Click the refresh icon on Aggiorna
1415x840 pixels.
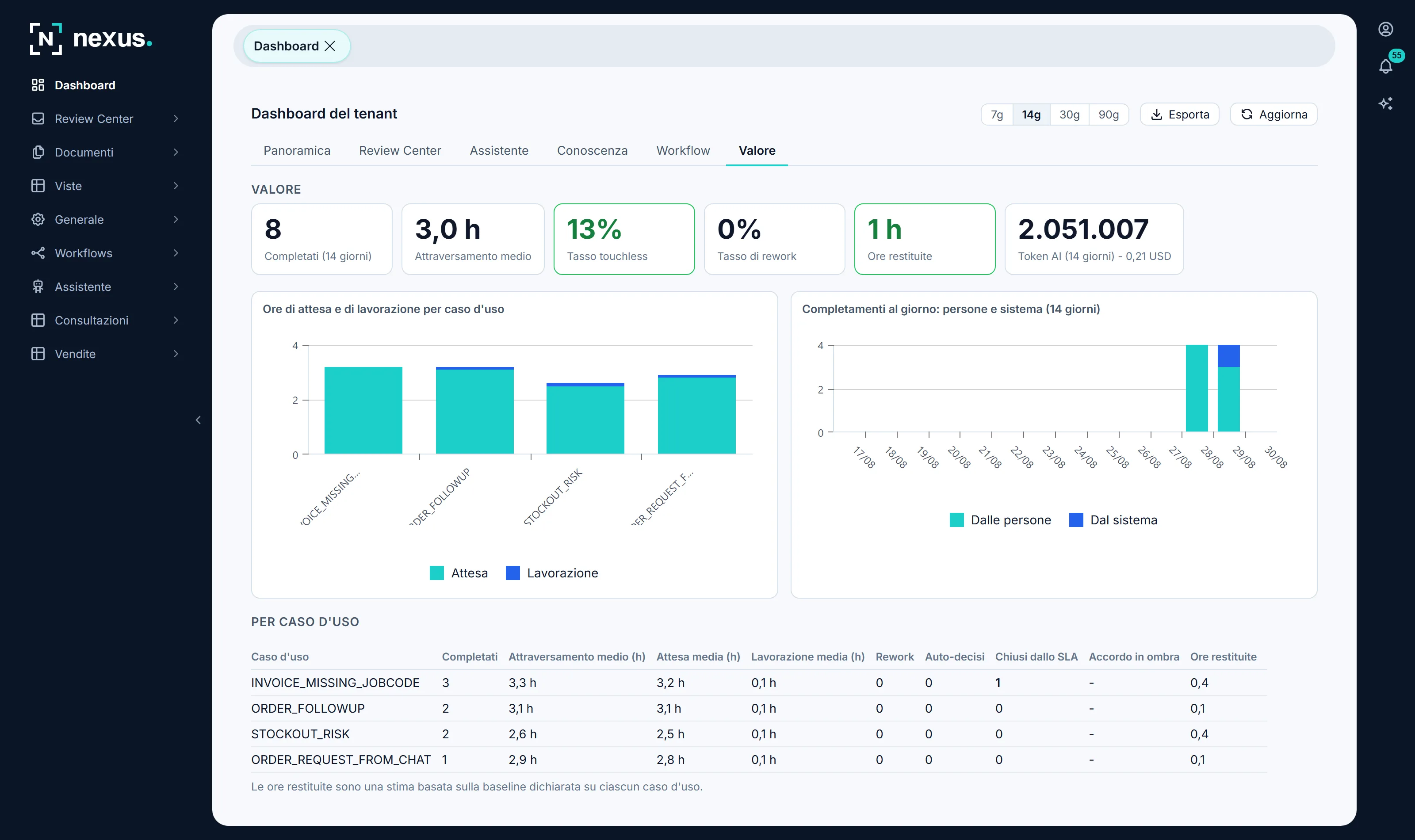click(x=1247, y=115)
